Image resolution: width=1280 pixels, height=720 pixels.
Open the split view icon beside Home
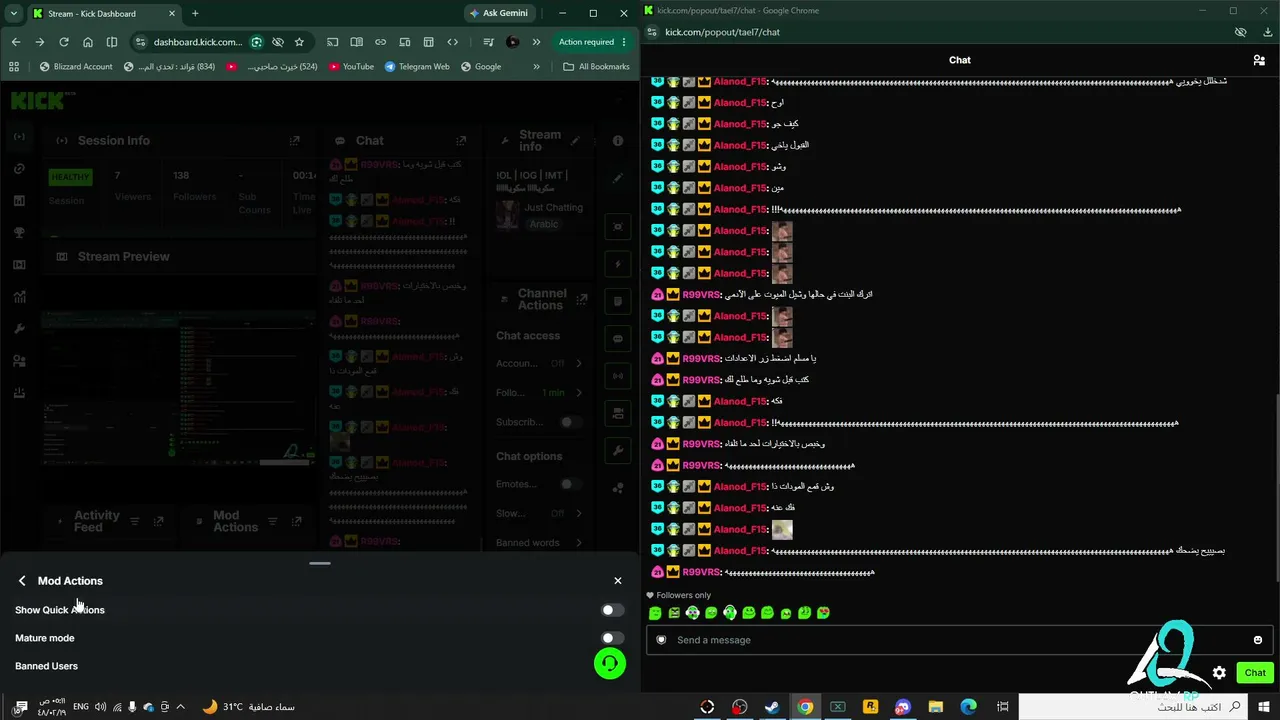tap(112, 42)
